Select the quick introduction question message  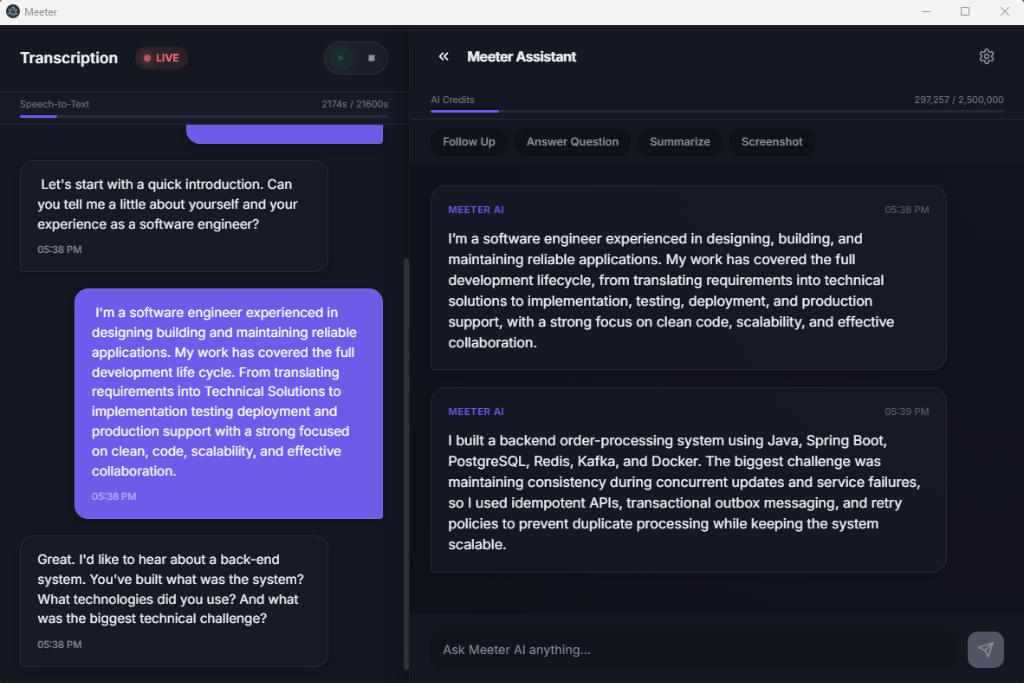tap(174, 216)
